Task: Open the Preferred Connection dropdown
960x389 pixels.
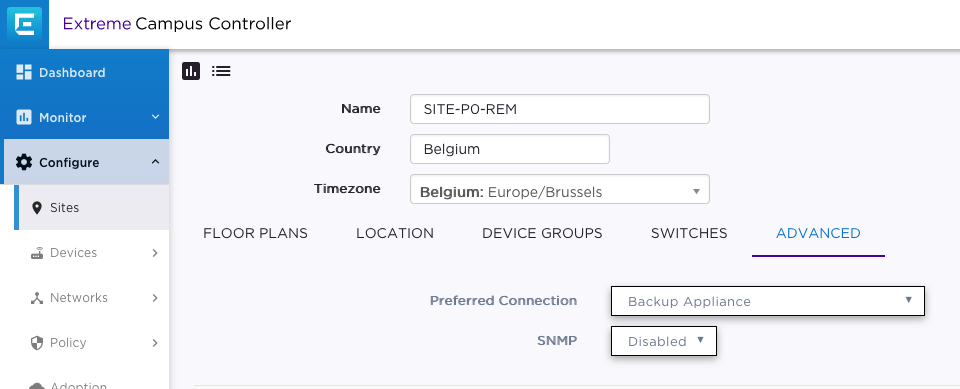Action: pyautogui.click(x=768, y=301)
